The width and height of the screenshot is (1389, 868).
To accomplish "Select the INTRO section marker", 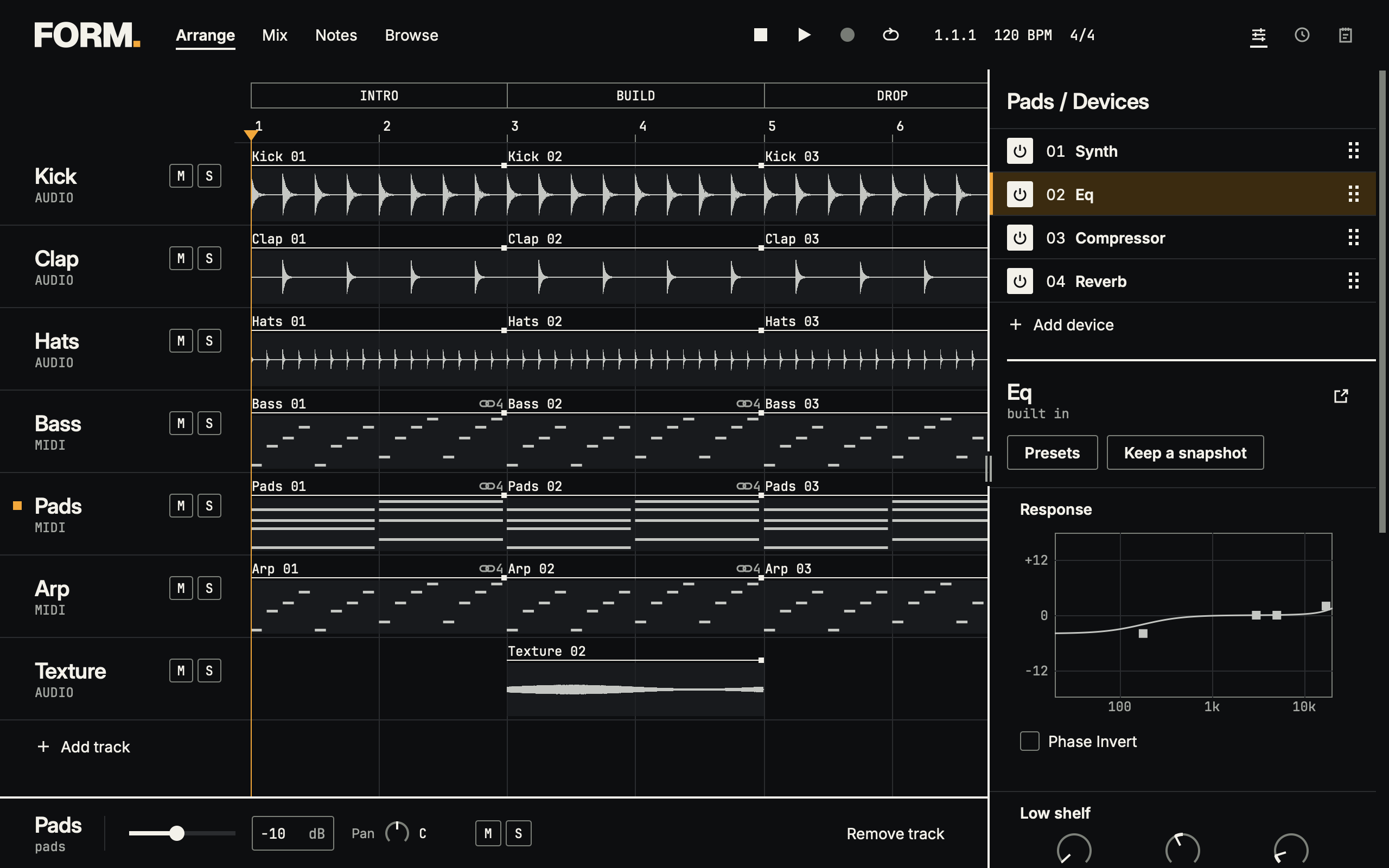I will 379,95.
